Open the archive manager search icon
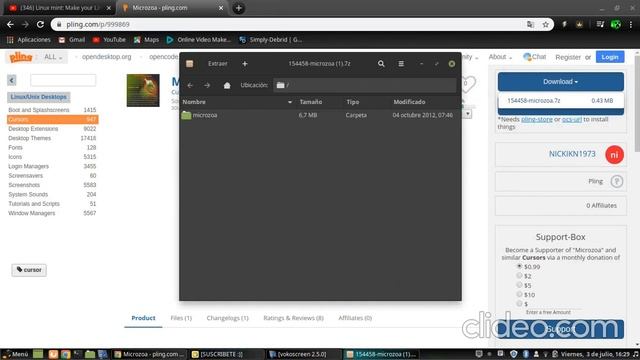Viewport: 640px width, 360px height. pyautogui.click(x=381, y=64)
